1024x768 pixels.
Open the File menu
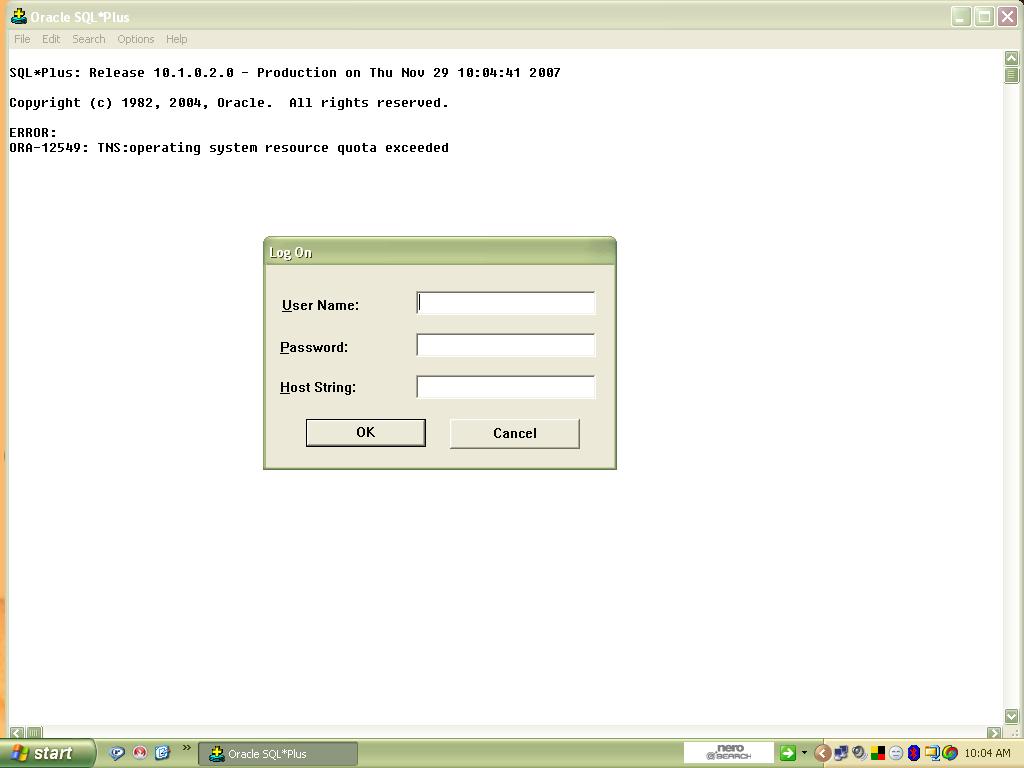[22, 39]
